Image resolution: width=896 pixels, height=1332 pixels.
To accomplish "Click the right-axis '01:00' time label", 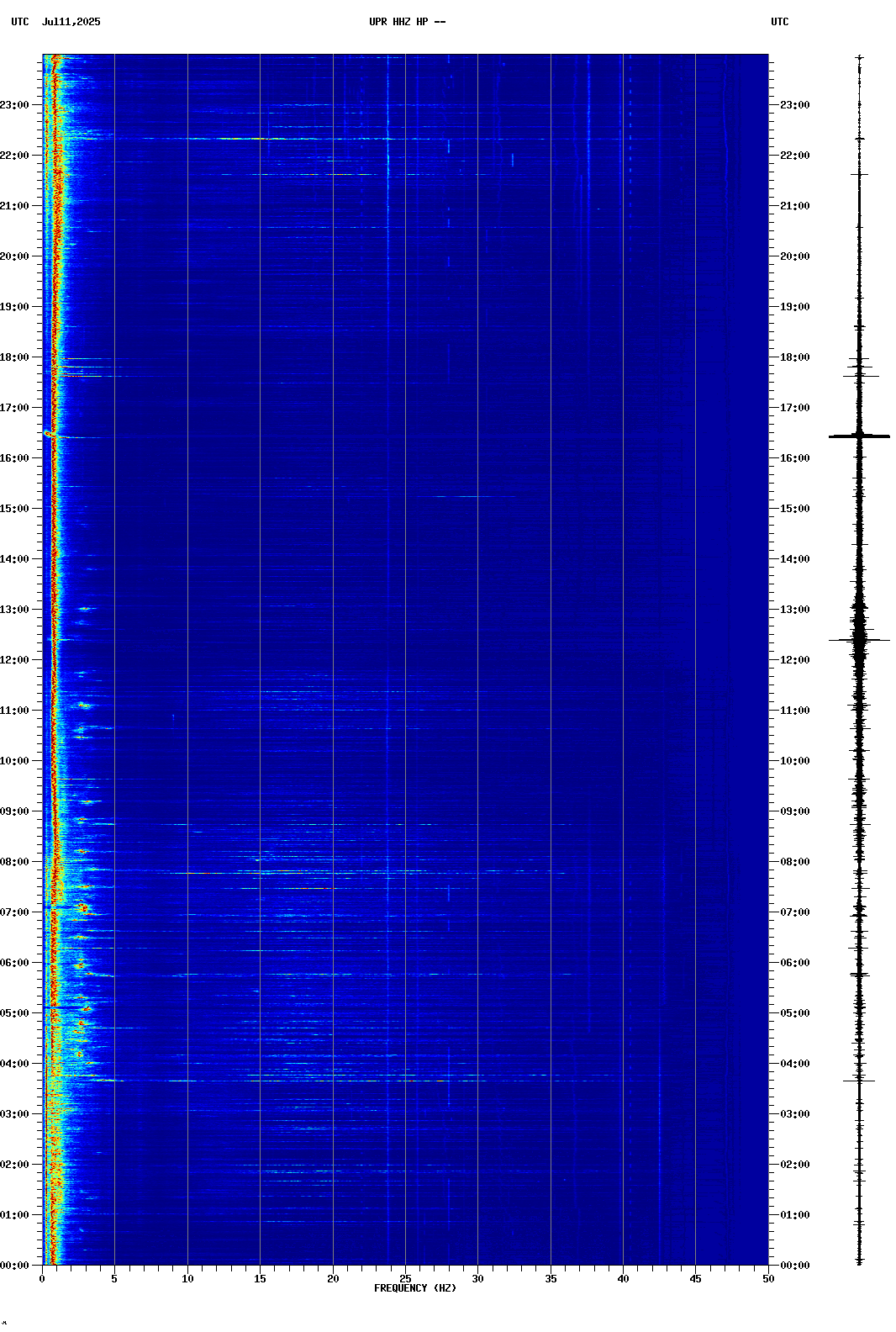I will pyautogui.click(x=795, y=1215).
